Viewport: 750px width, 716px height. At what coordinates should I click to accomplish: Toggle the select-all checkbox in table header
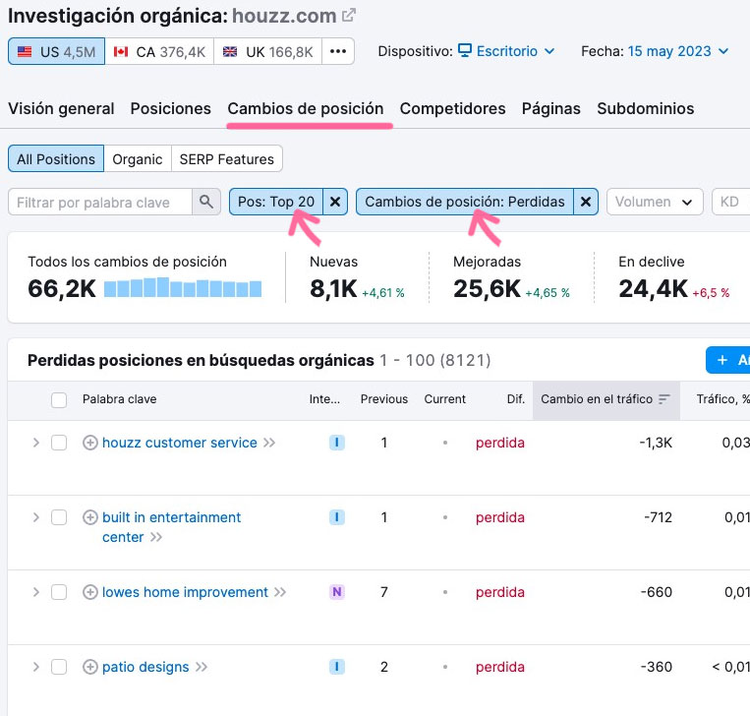pyautogui.click(x=59, y=400)
